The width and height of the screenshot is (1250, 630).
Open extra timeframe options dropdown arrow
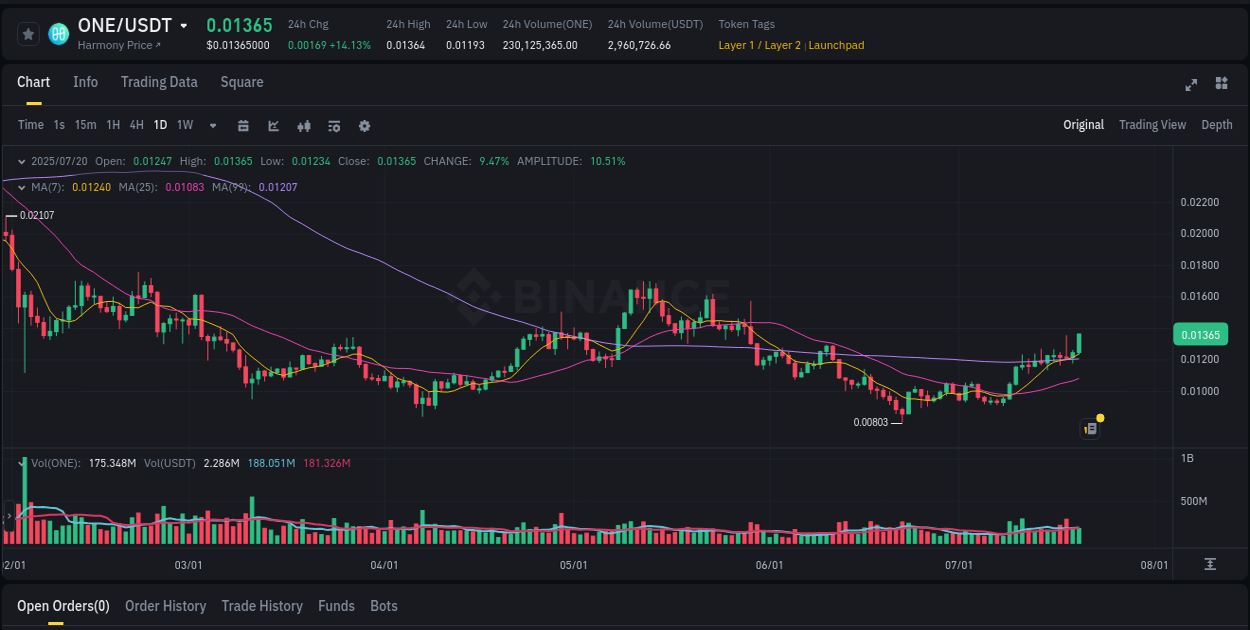coord(211,126)
